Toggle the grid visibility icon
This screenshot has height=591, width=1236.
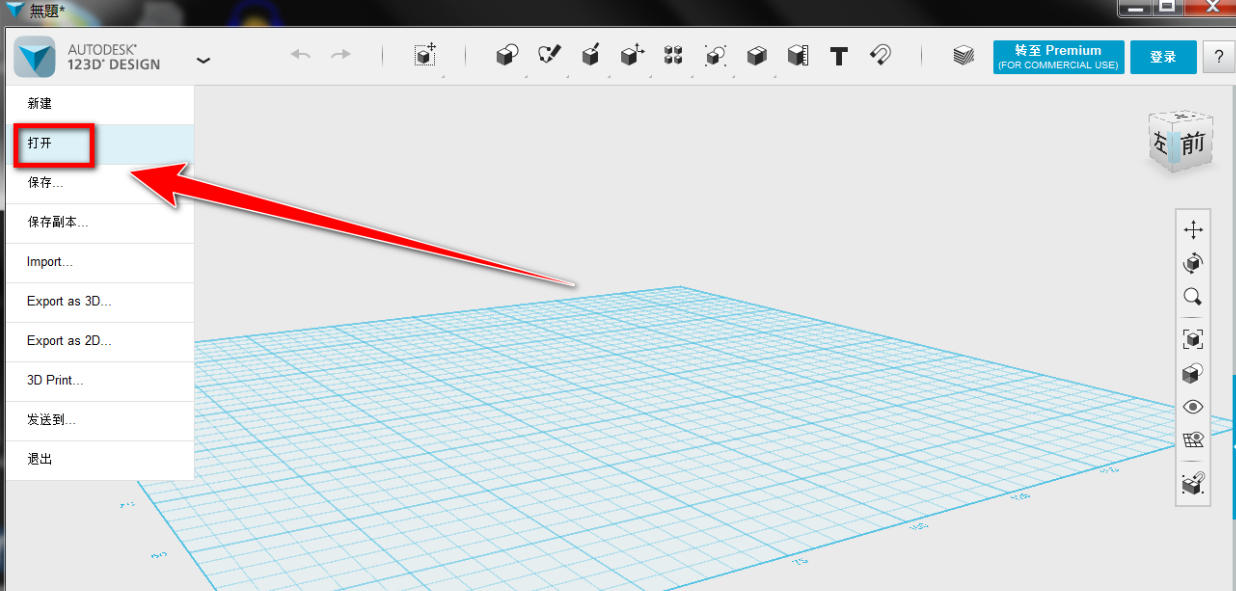[1193, 440]
